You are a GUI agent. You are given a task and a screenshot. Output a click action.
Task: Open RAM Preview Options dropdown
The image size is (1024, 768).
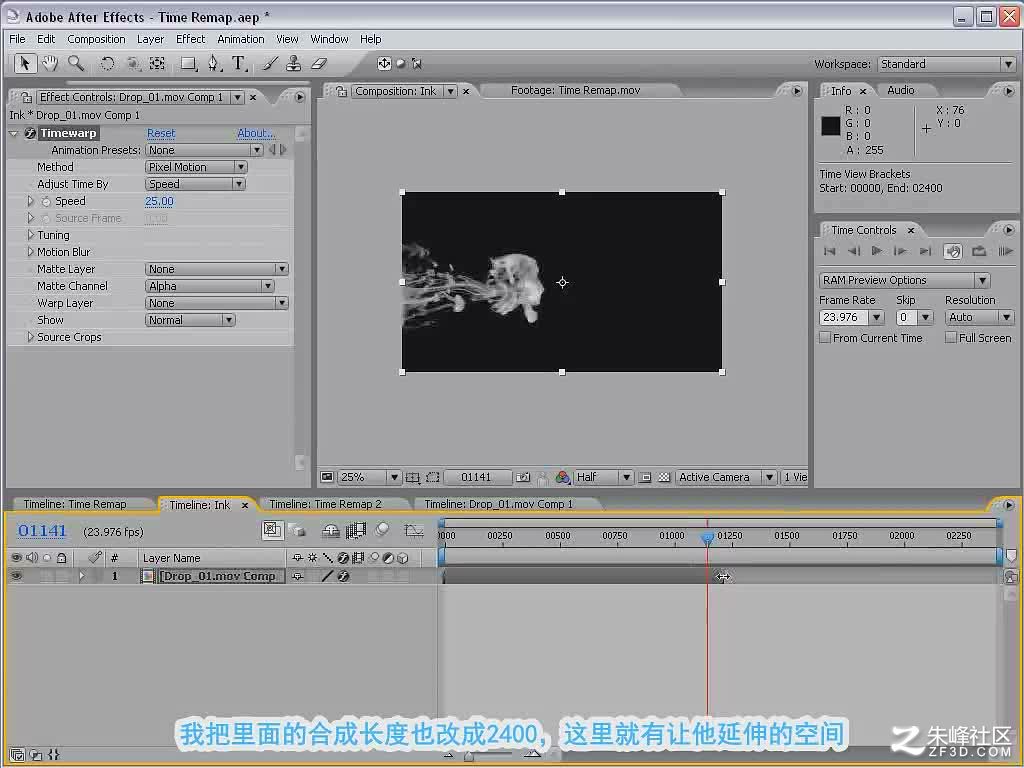[904, 280]
